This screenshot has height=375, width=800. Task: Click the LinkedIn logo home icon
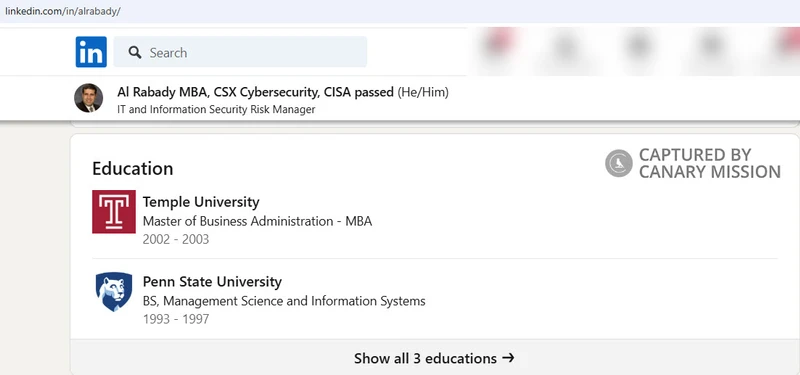pyautogui.click(x=91, y=52)
